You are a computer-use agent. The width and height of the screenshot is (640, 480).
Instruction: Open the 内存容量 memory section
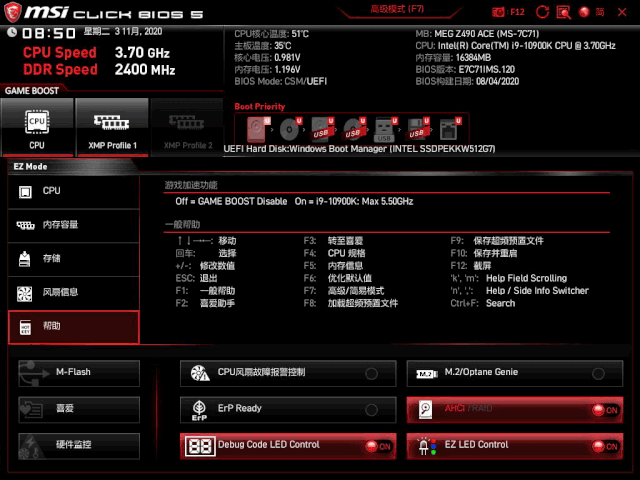point(73,225)
